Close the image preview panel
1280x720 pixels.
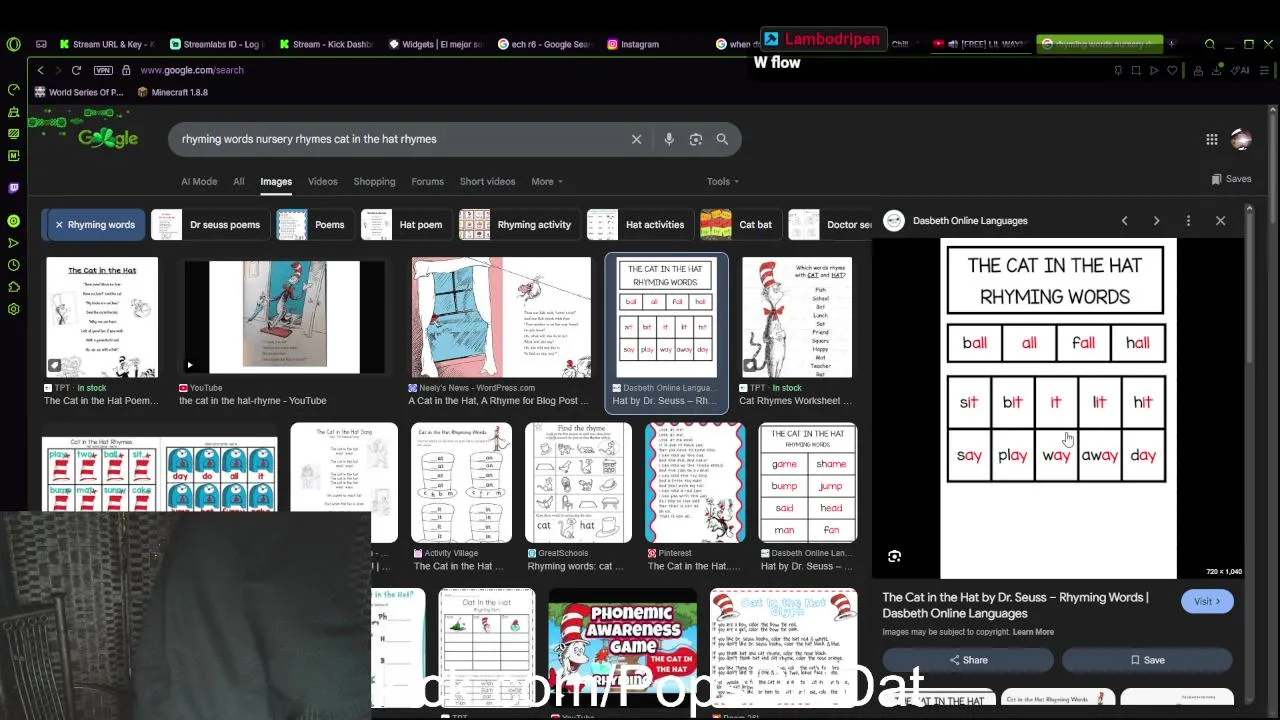coord(1220,221)
